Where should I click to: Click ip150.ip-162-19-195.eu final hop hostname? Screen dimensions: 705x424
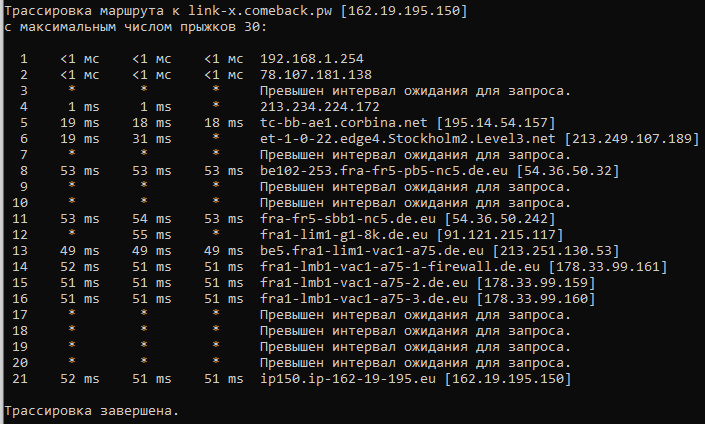coord(348,379)
